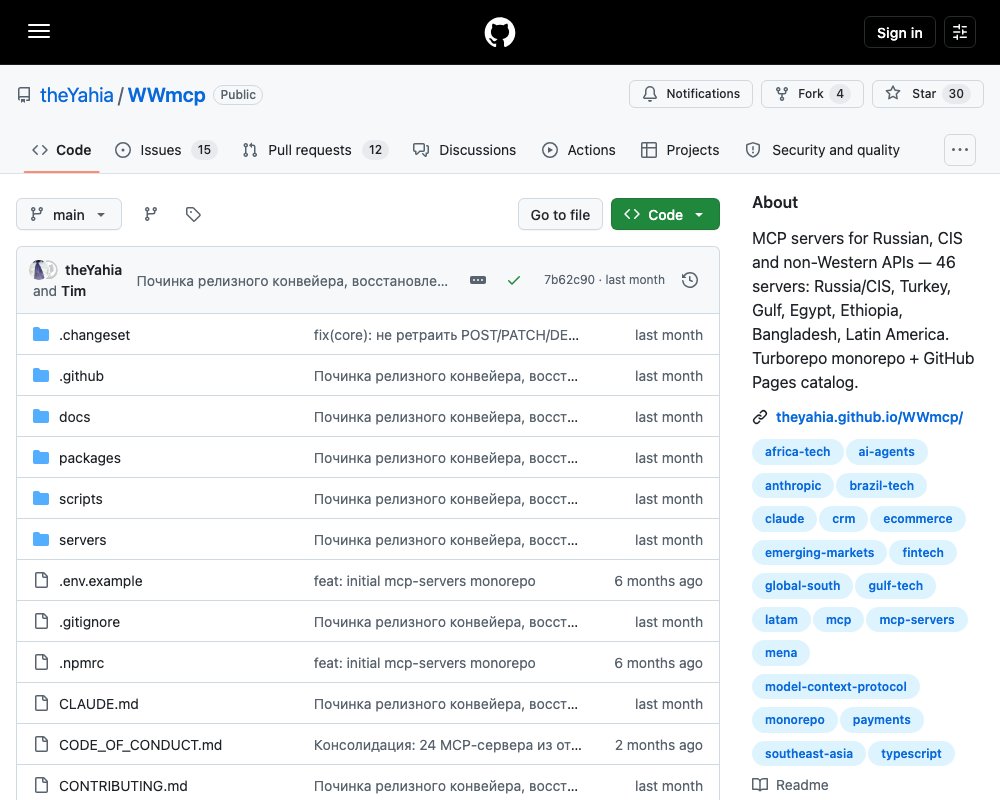Open the .npmrc file

[82, 663]
